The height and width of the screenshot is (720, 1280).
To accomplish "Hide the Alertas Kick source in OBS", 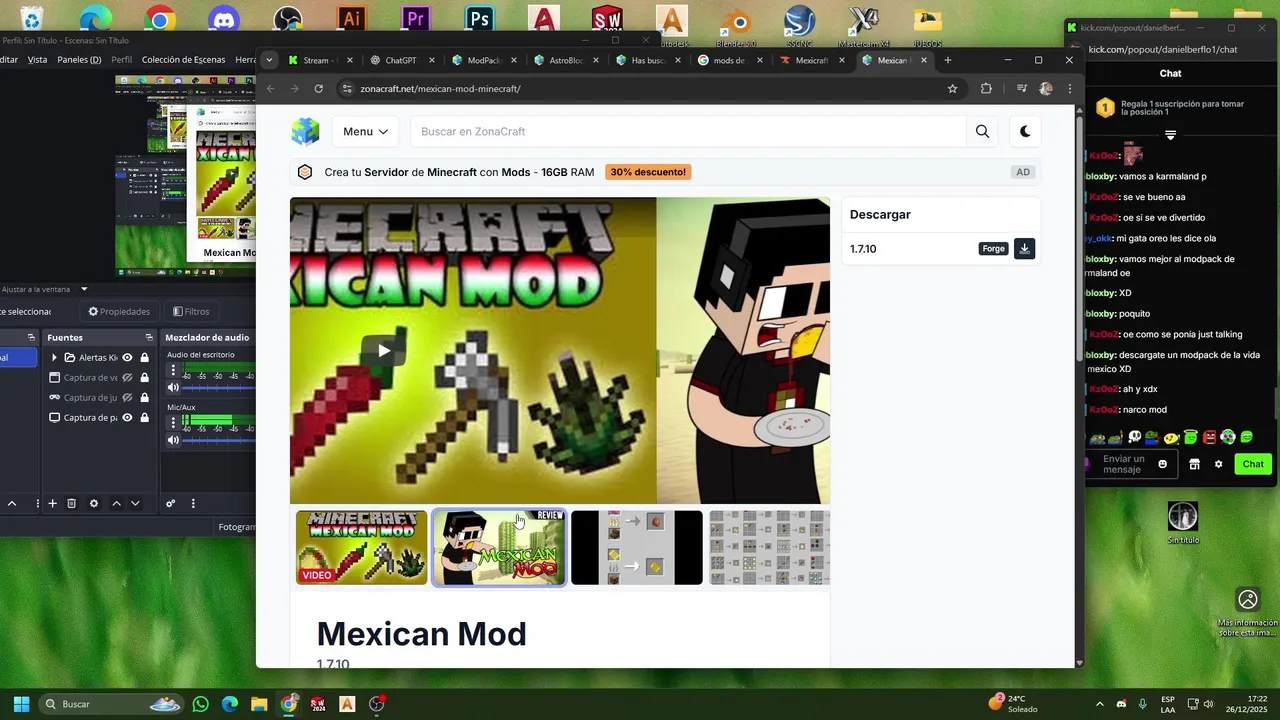I will click(127, 357).
